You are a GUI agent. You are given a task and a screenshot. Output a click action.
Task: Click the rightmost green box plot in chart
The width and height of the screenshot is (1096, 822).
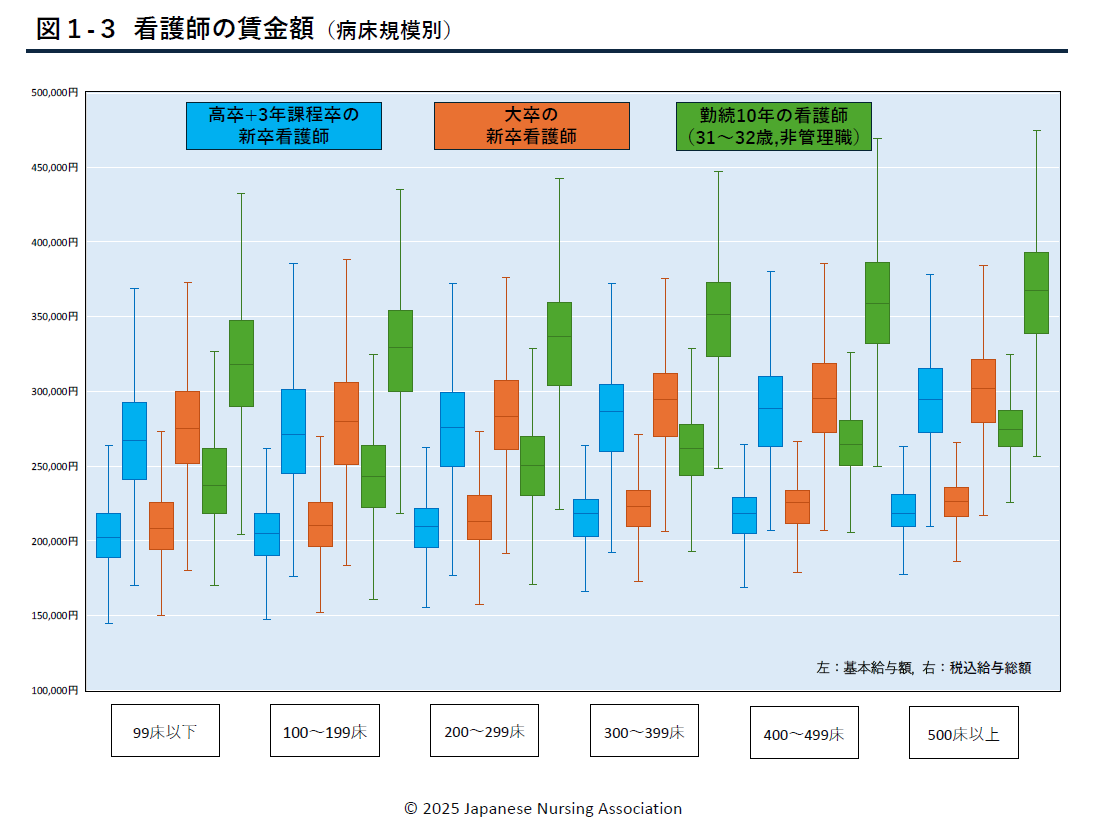(1036, 292)
